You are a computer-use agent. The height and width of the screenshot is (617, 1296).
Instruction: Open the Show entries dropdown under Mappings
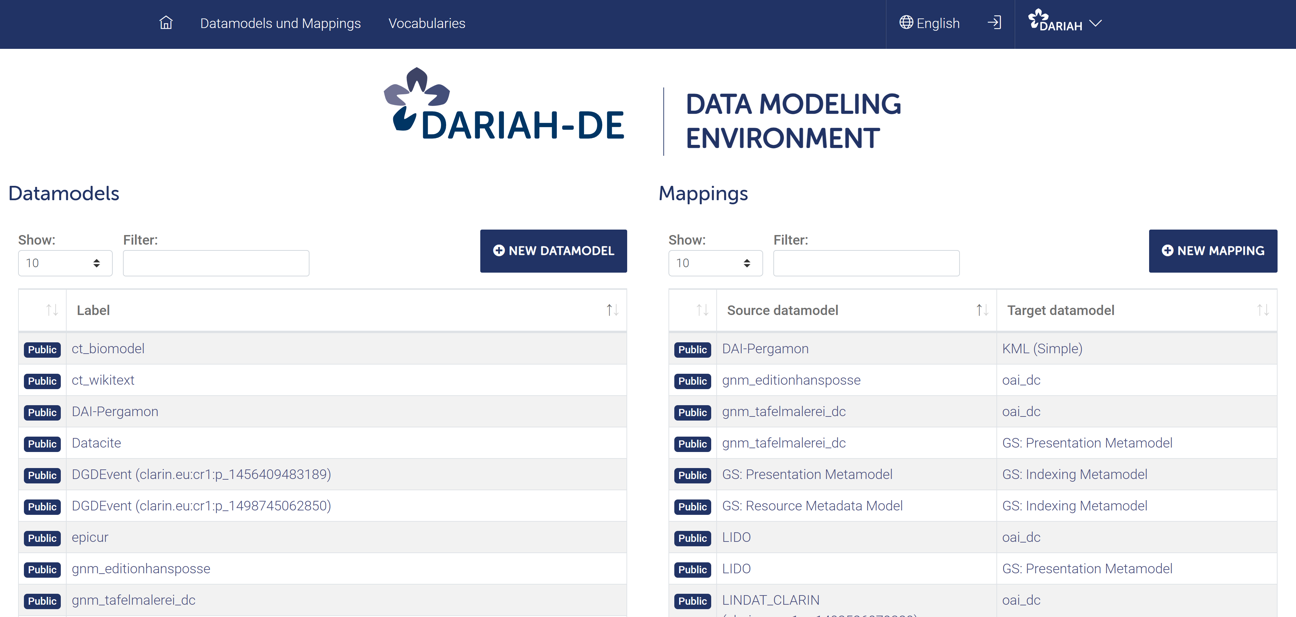(714, 263)
